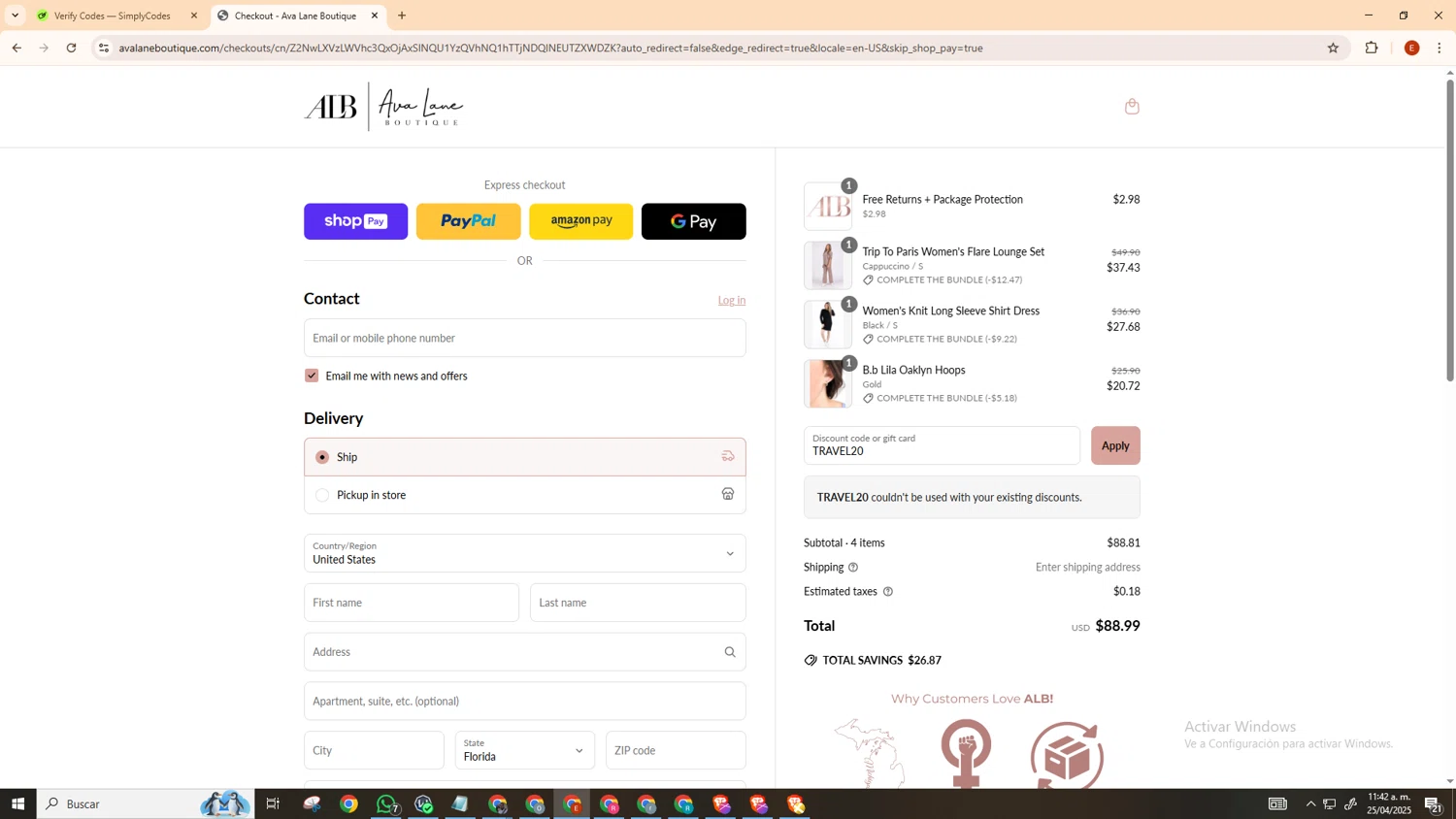Image resolution: width=1456 pixels, height=819 pixels.
Task: Uncheck Email me with news and offers
Action: pos(312,376)
